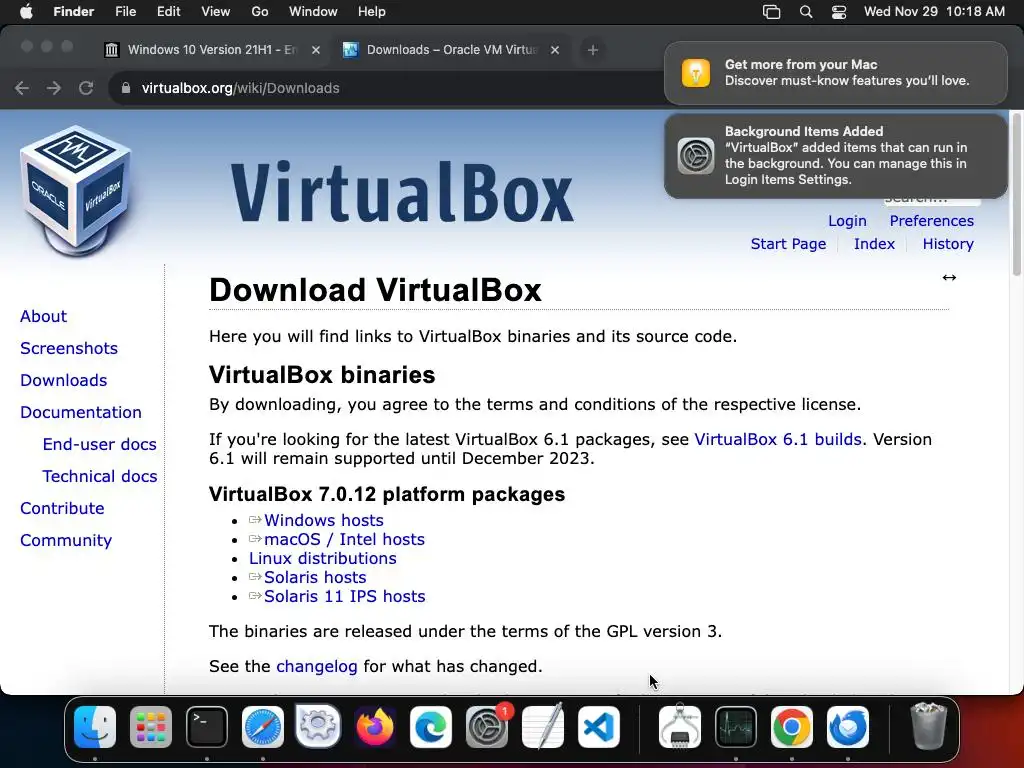The height and width of the screenshot is (768, 1024).
Task: Download the macOS / Intel hosts package
Action: [344, 539]
